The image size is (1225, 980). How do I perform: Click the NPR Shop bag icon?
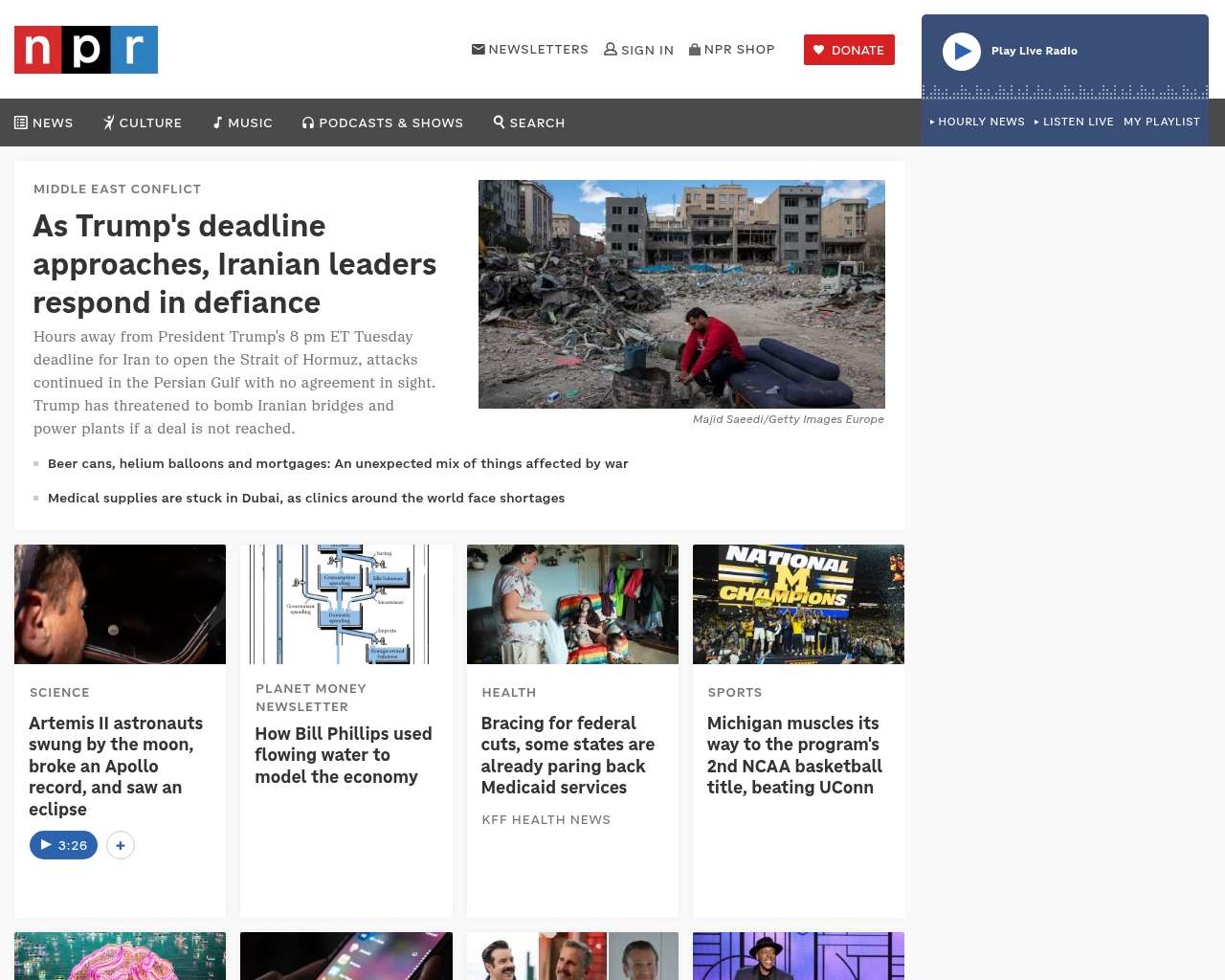(x=695, y=49)
